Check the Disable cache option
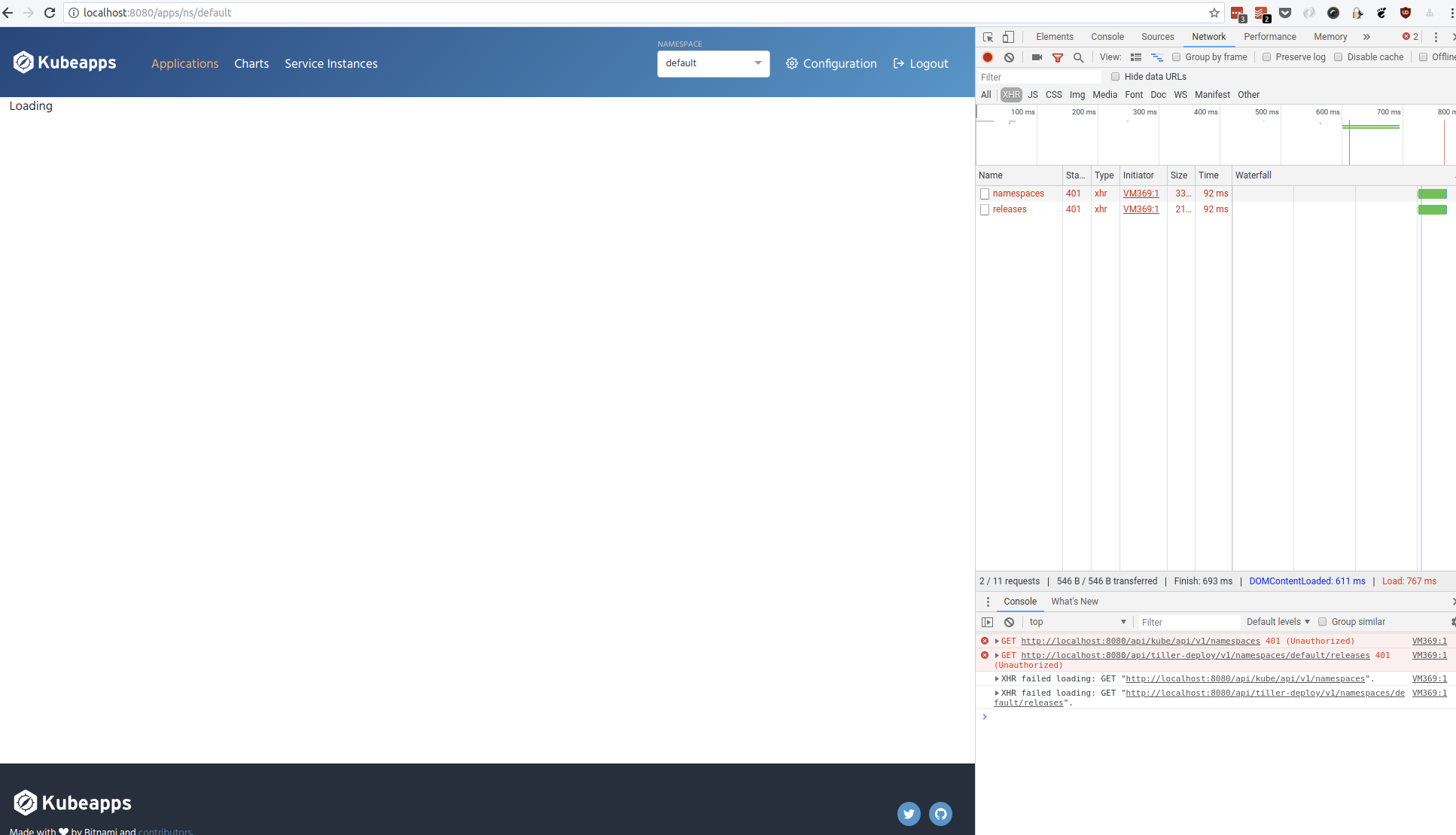Image resolution: width=1456 pixels, height=835 pixels. [1339, 56]
